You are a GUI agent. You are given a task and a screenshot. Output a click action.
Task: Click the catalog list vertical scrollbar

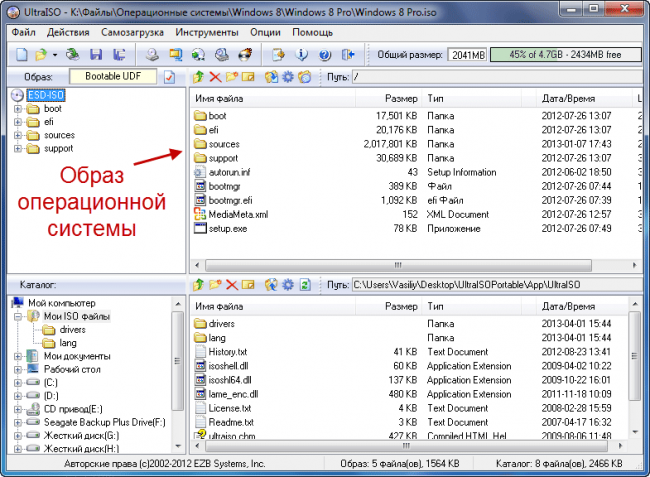[x=635, y=356]
